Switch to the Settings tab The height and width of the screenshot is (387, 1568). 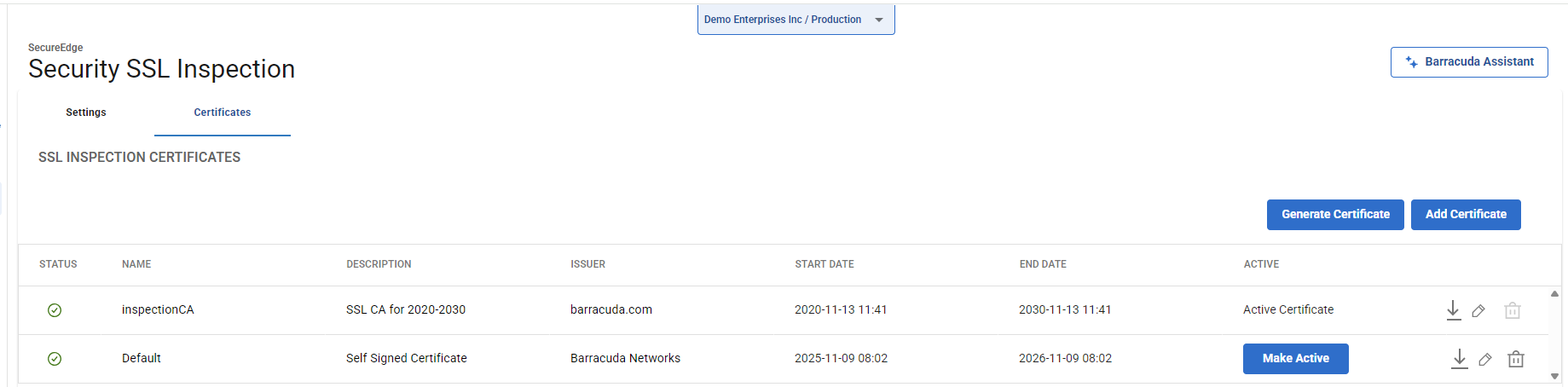pyautogui.click(x=86, y=113)
